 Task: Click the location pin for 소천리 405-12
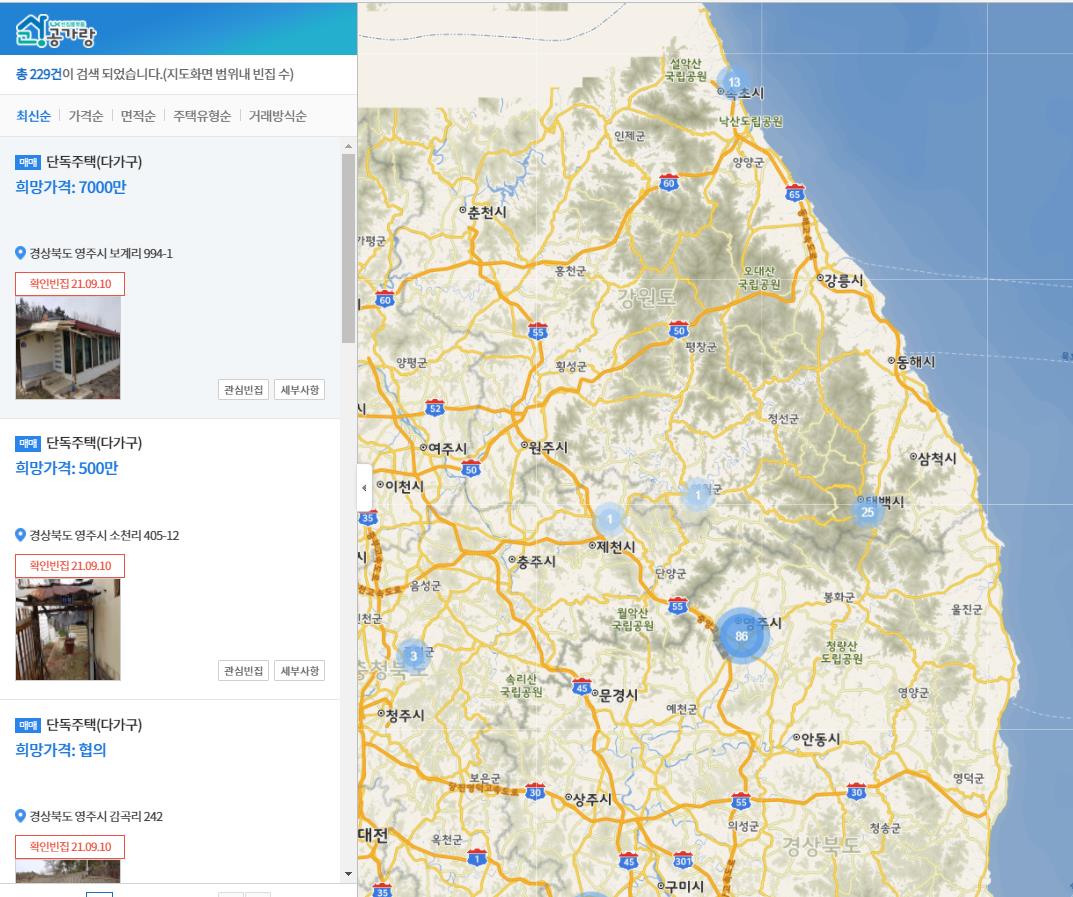click(x=21, y=535)
